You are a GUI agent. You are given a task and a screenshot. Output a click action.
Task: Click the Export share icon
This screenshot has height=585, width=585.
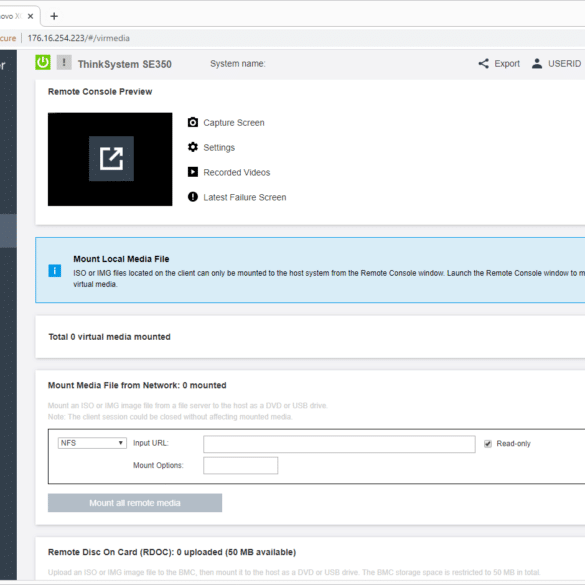(x=484, y=63)
